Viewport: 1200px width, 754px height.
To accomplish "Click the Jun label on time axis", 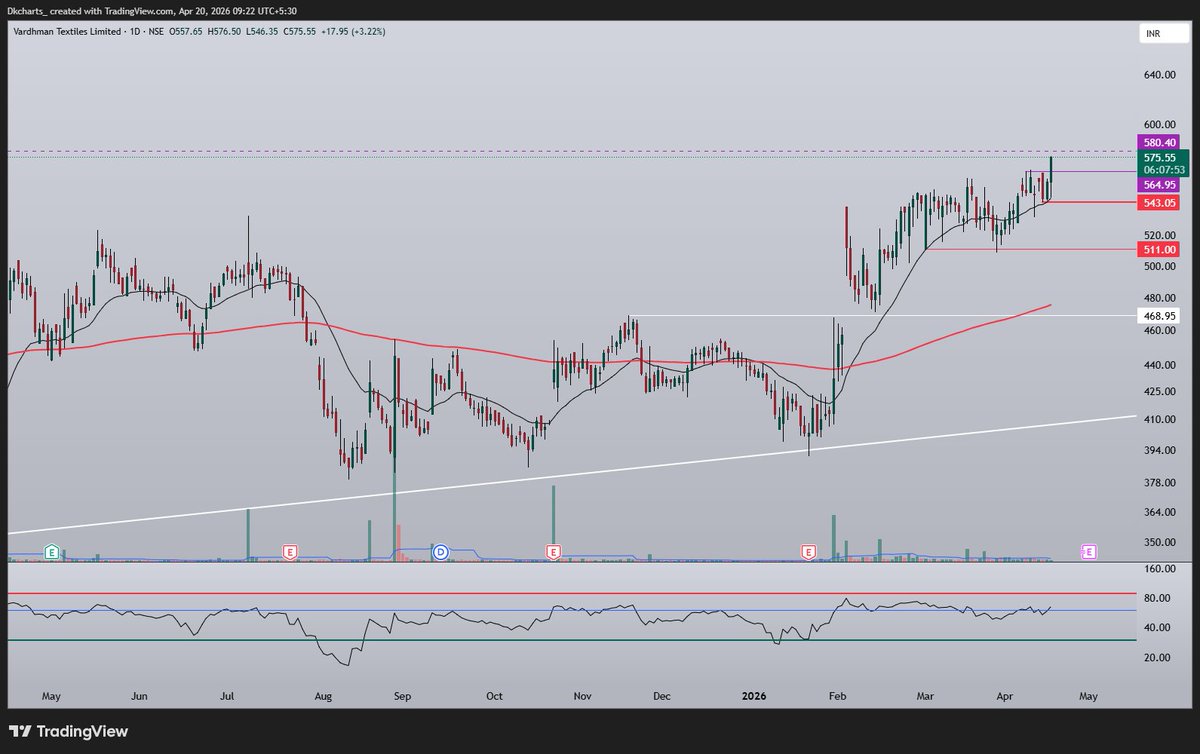I will coord(140,694).
